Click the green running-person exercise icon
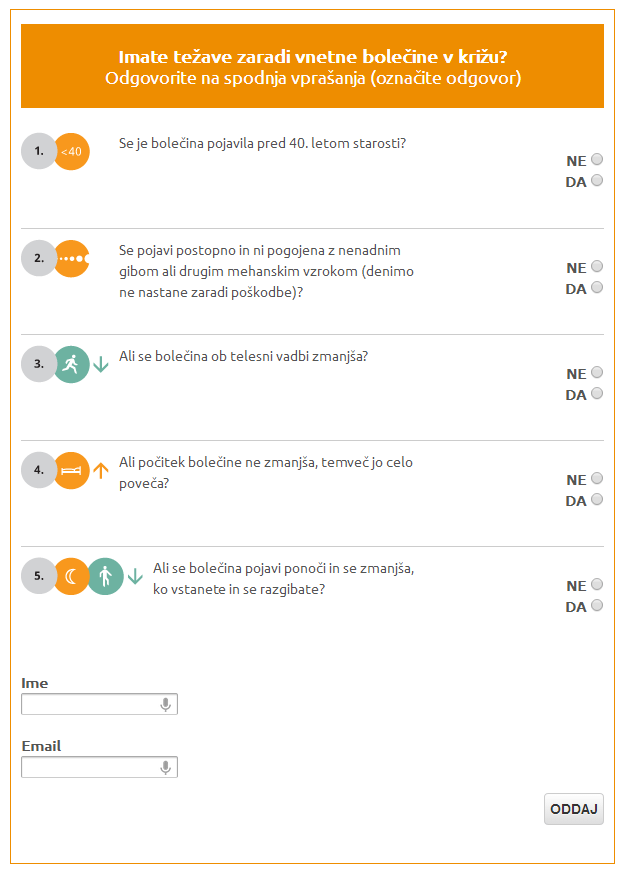The height and width of the screenshot is (877, 625). [72, 364]
